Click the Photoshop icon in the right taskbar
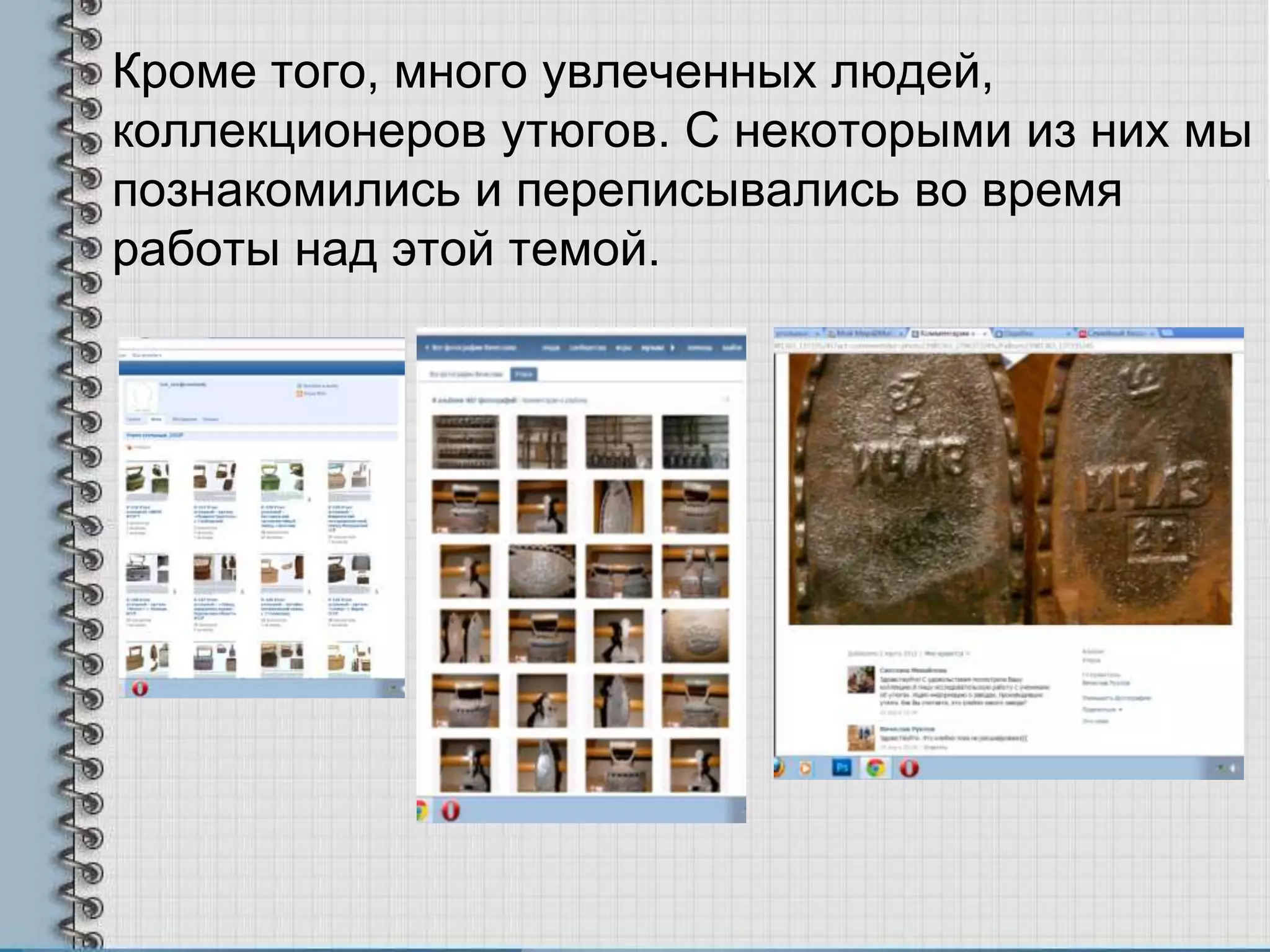This screenshot has width=1270, height=952. tap(841, 768)
